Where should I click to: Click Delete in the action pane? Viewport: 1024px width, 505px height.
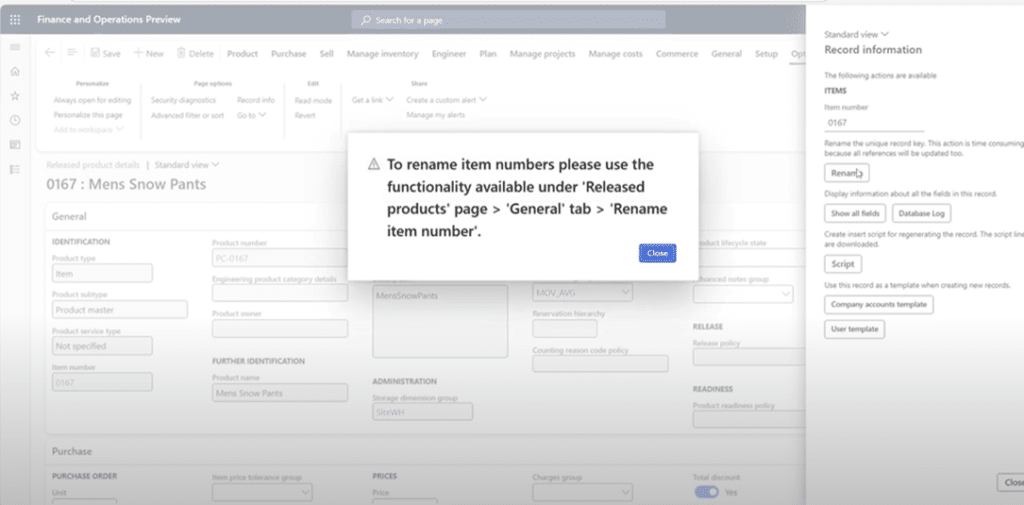click(195, 54)
